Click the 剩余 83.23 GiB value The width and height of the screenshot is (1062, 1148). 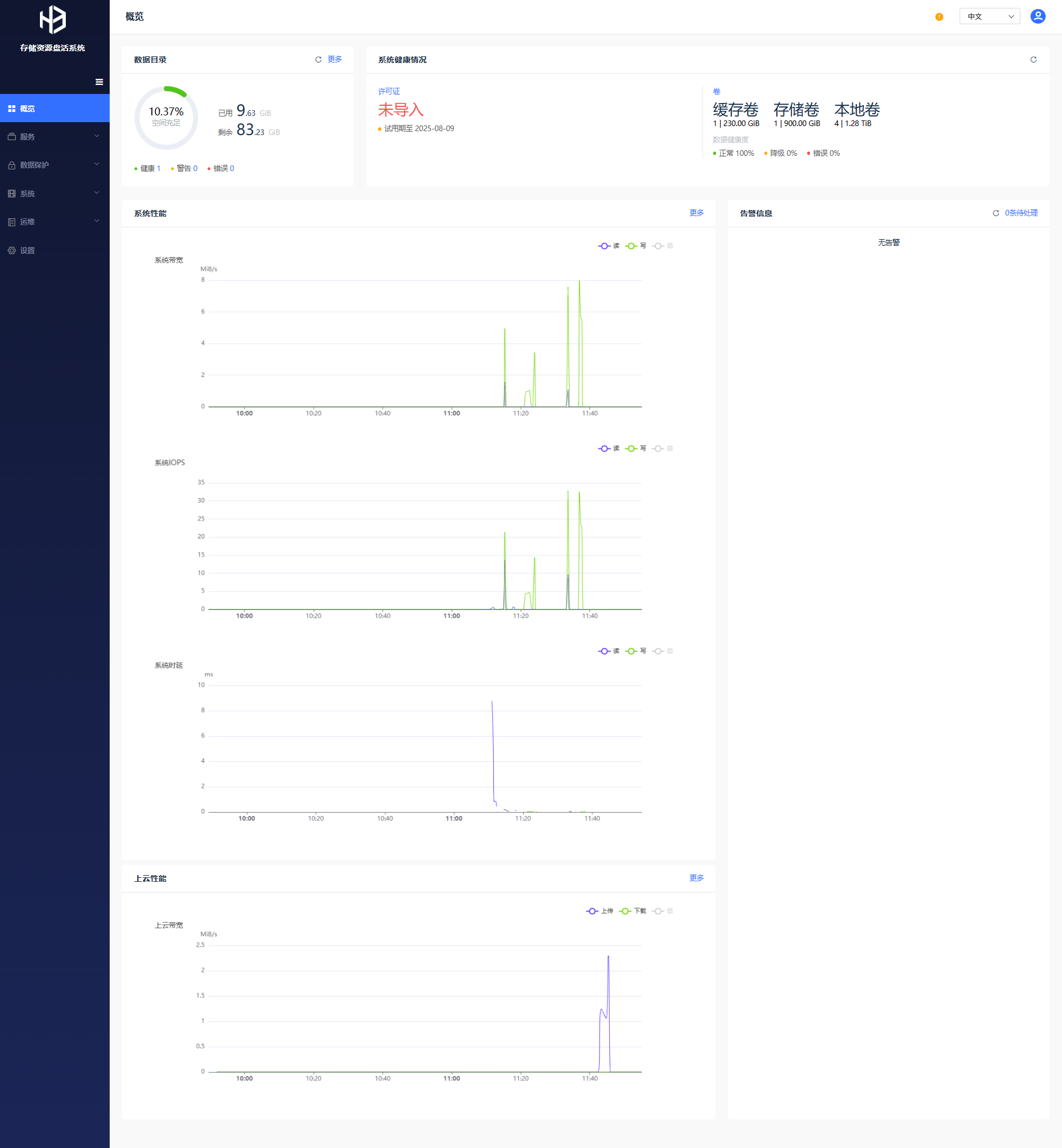[x=249, y=131]
